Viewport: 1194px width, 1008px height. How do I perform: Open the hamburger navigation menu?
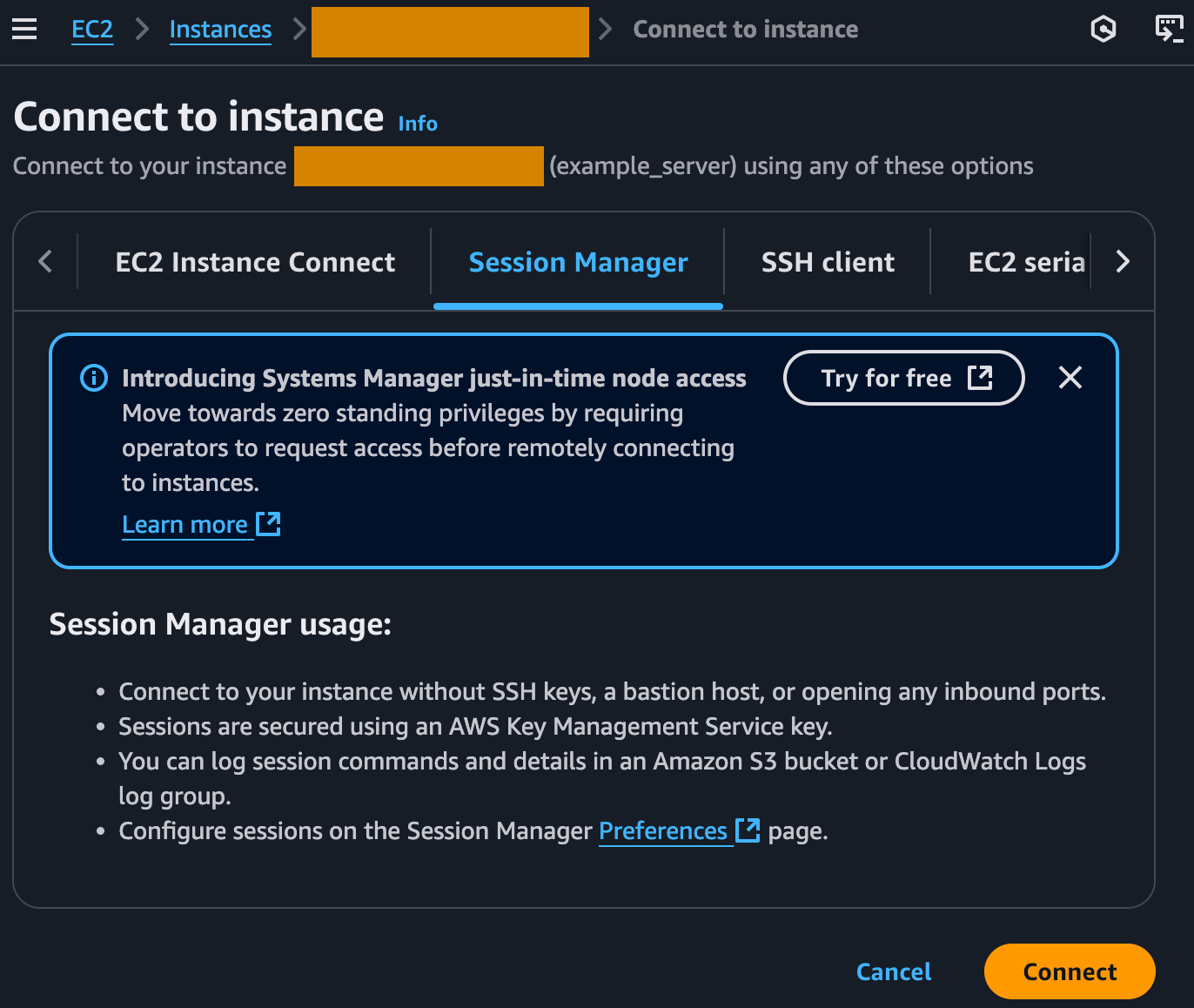(24, 30)
